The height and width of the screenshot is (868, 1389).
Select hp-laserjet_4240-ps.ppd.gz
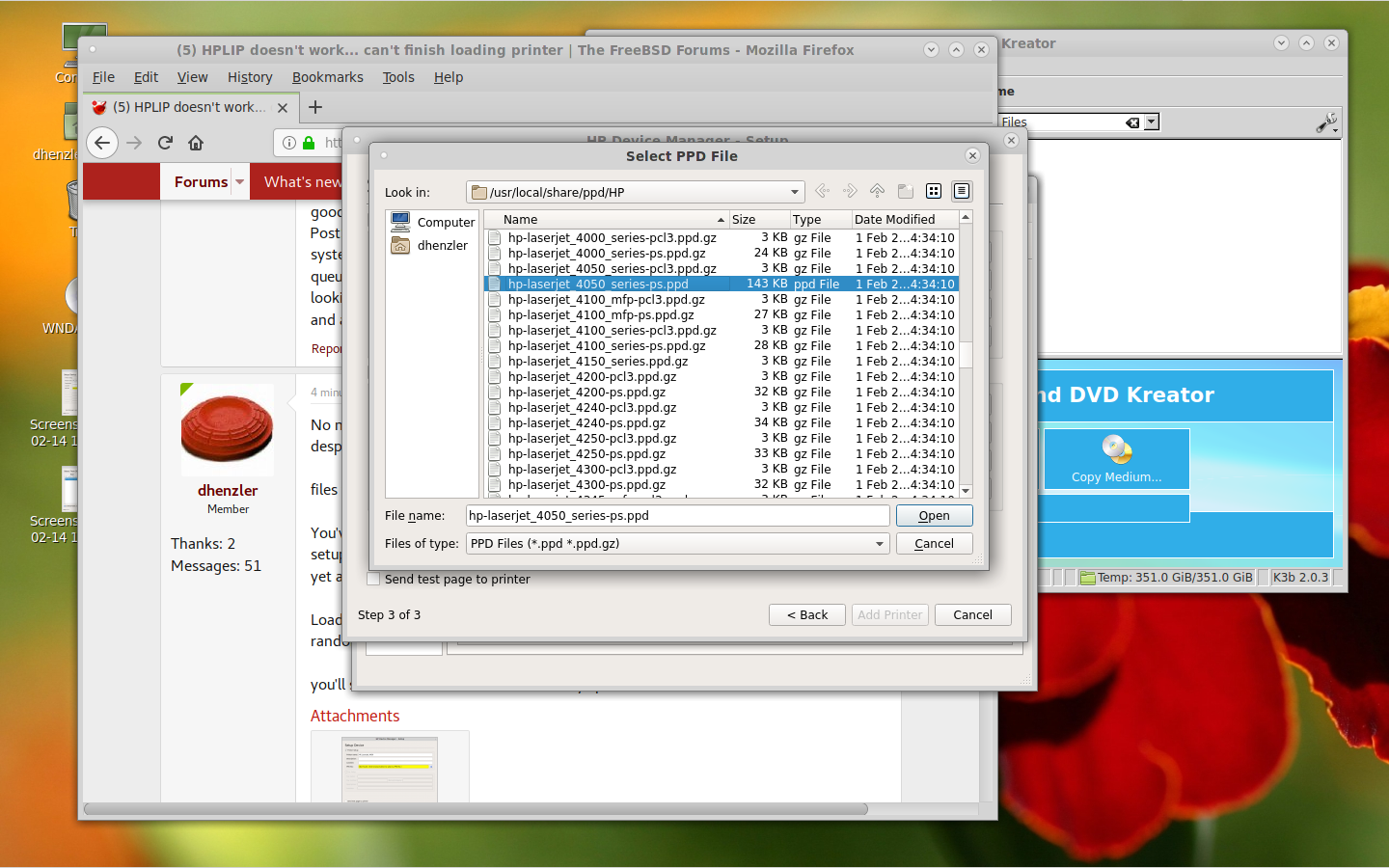[586, 422]
